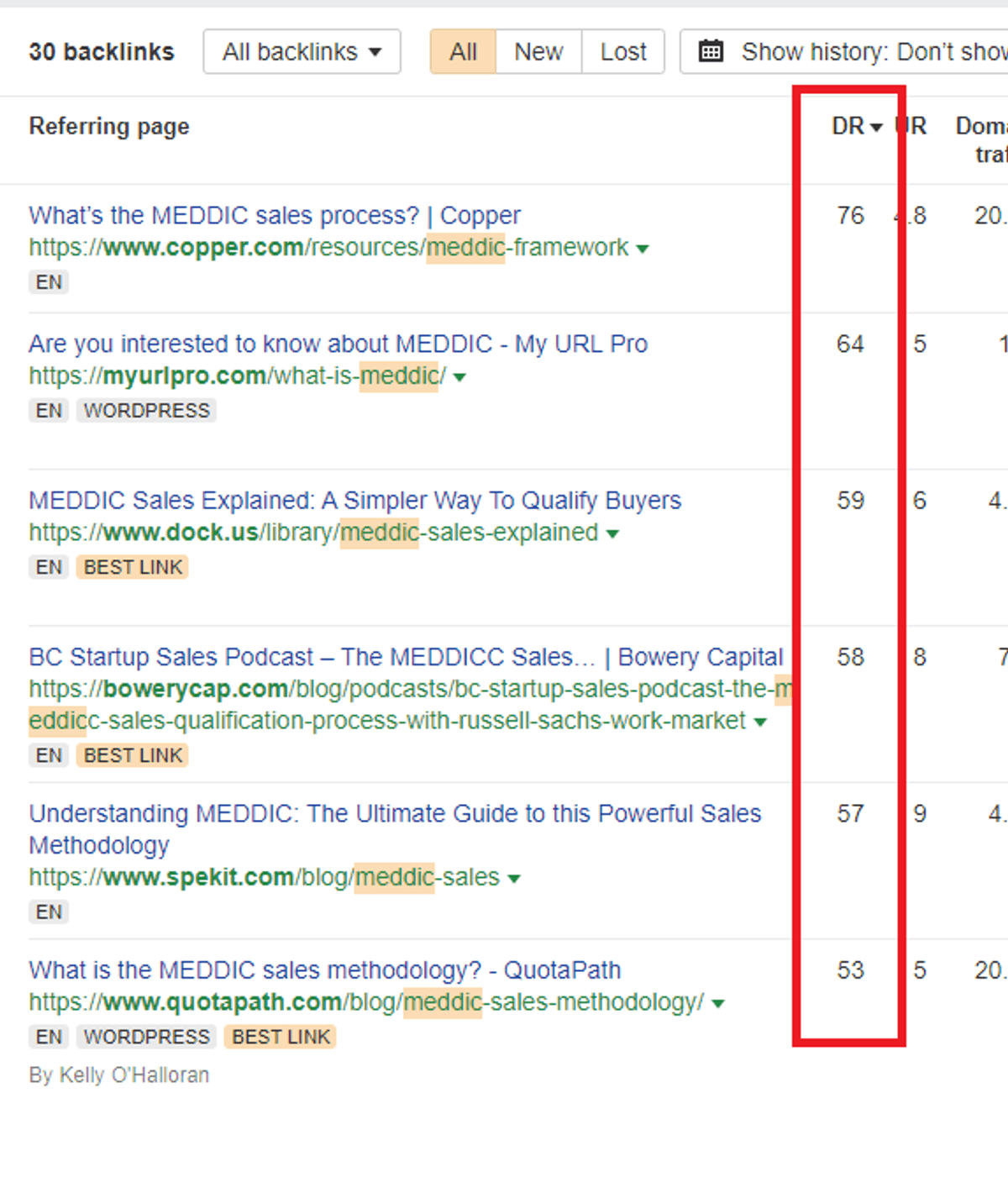This screenshot has width=1008, height=1177.
Task: Expand the quotapath.com URL dropdown arrow
Action: [x=718, y=1004]
